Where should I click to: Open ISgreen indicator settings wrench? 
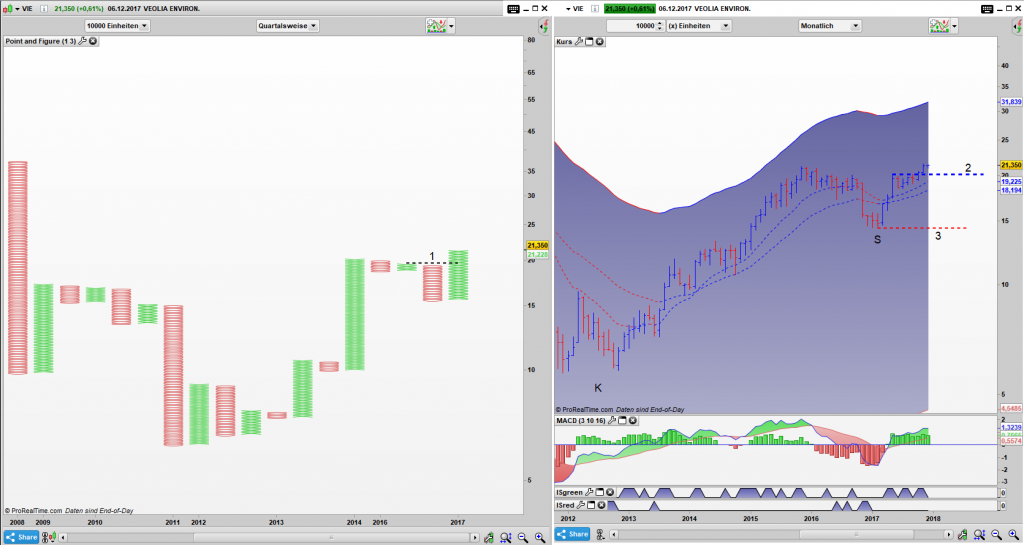(589, 492)
